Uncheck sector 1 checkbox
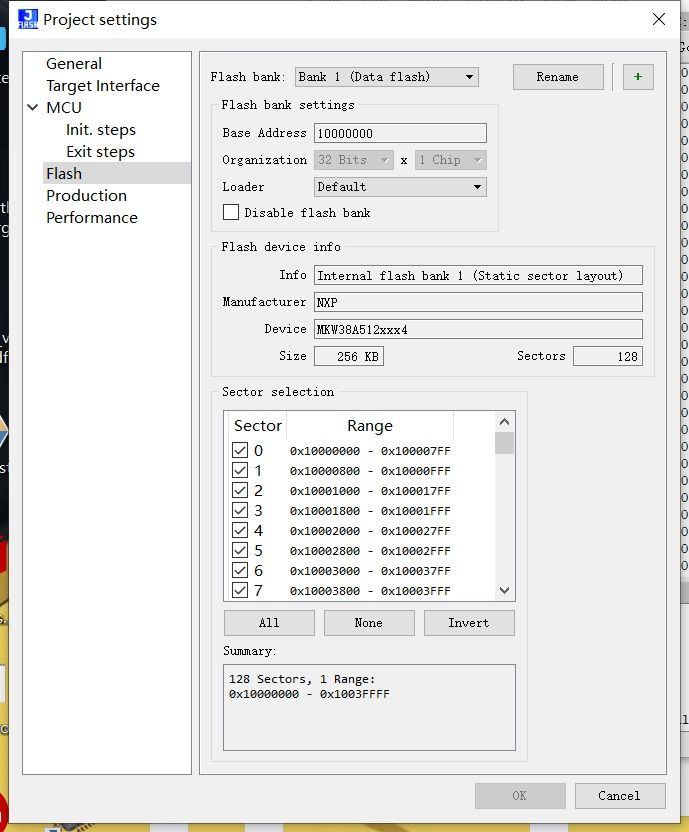This screenshot has width=689, height=832. coord(240,471)
